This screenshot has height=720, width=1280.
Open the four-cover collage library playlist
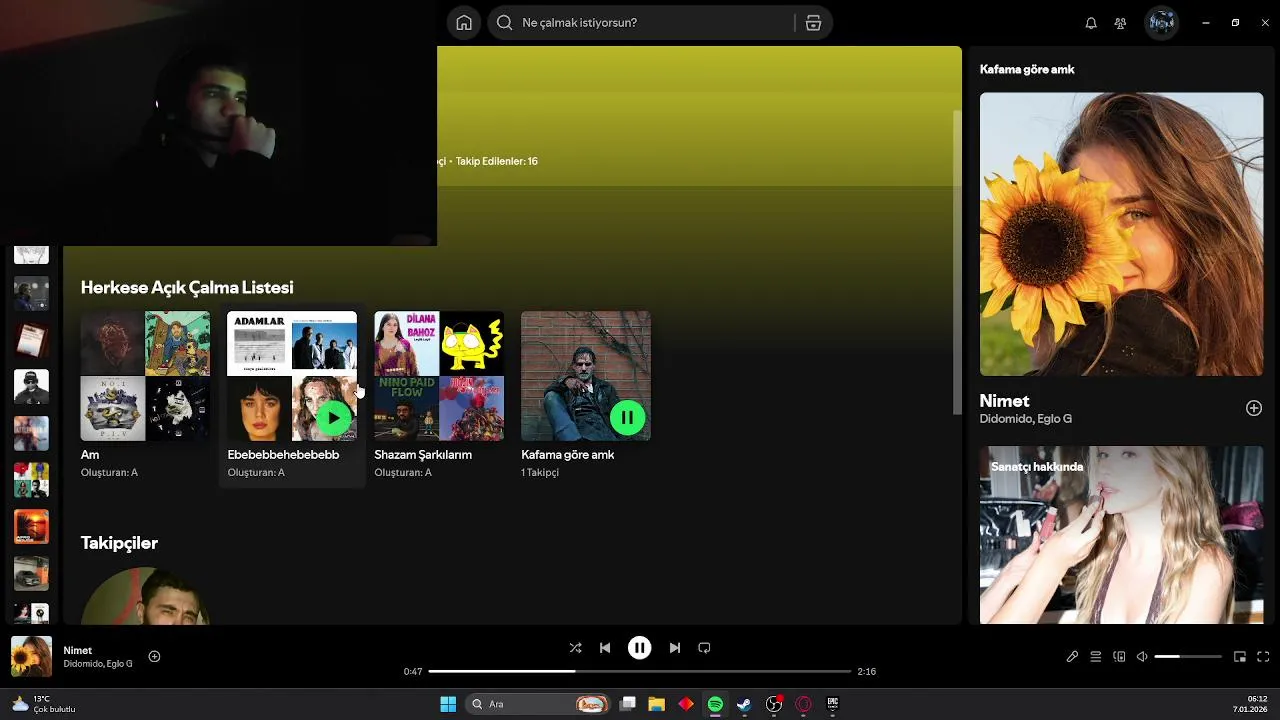click(x=31, y=480)
